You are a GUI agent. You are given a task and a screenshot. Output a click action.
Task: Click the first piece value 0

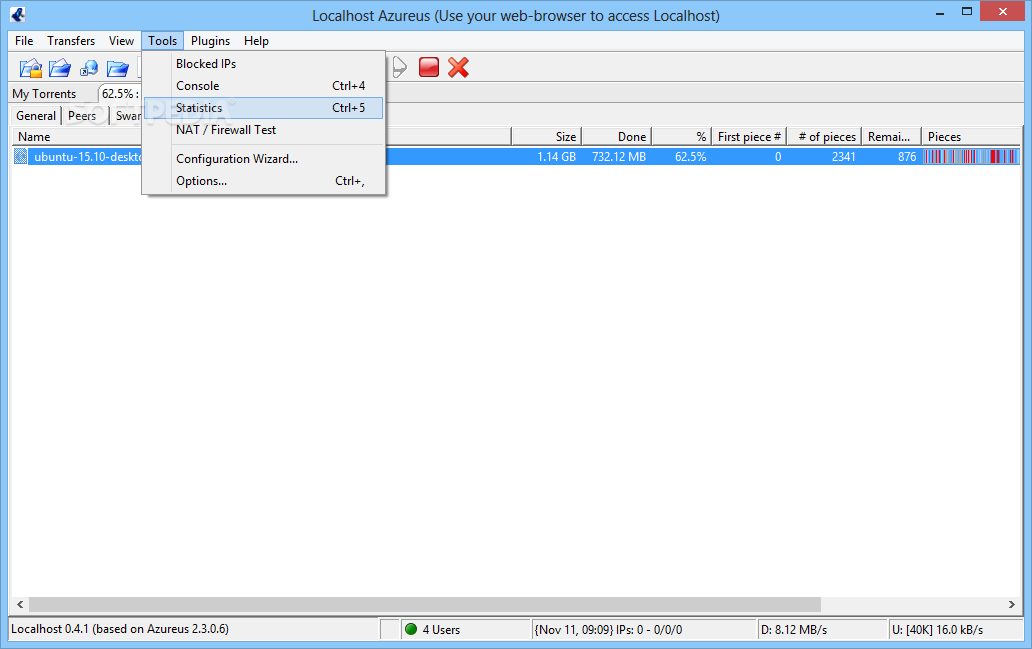coord(778,157)
